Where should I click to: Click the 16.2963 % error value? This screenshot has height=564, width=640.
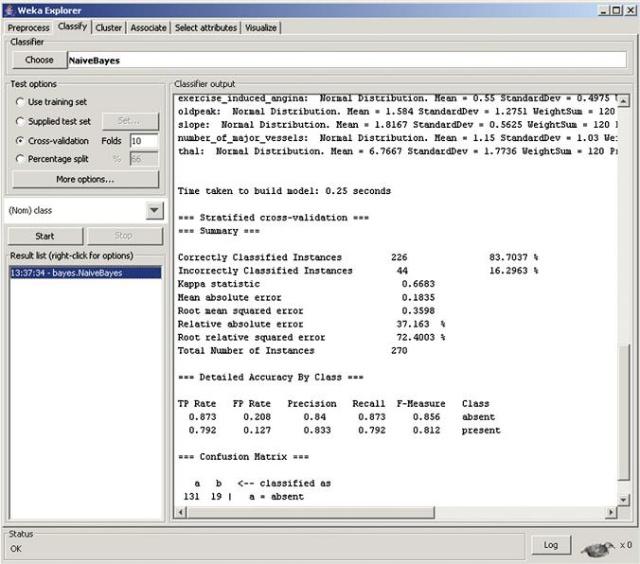click(x=514, y=271)
